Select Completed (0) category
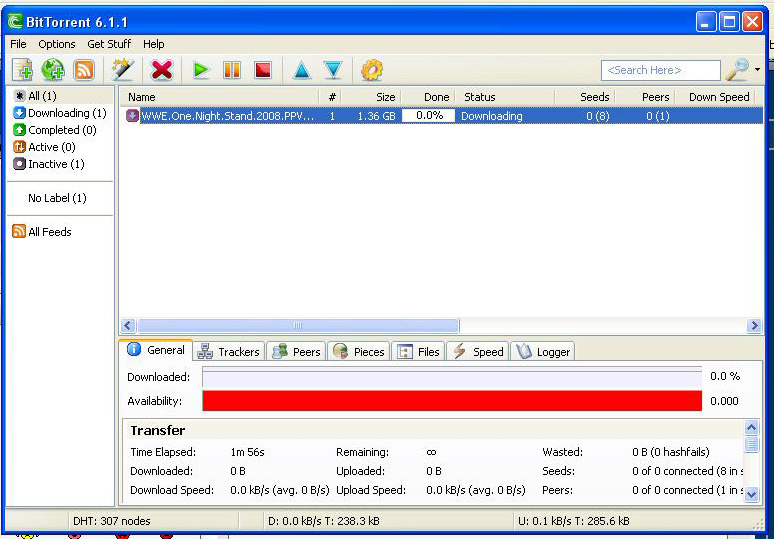This screenshot has height=539, width=774. coord(60,130)
